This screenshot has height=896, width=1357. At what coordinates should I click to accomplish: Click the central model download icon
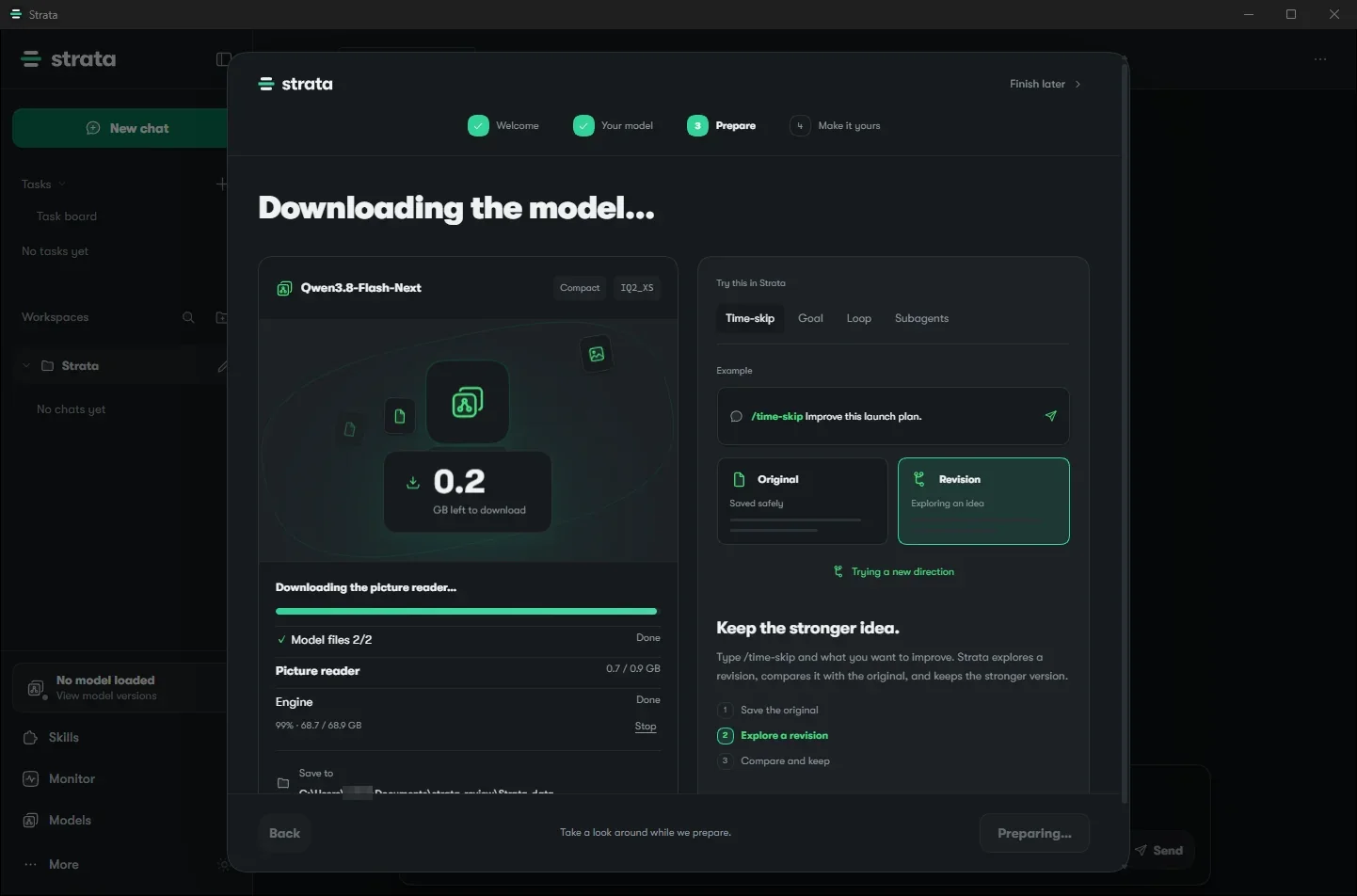(468, 403)
